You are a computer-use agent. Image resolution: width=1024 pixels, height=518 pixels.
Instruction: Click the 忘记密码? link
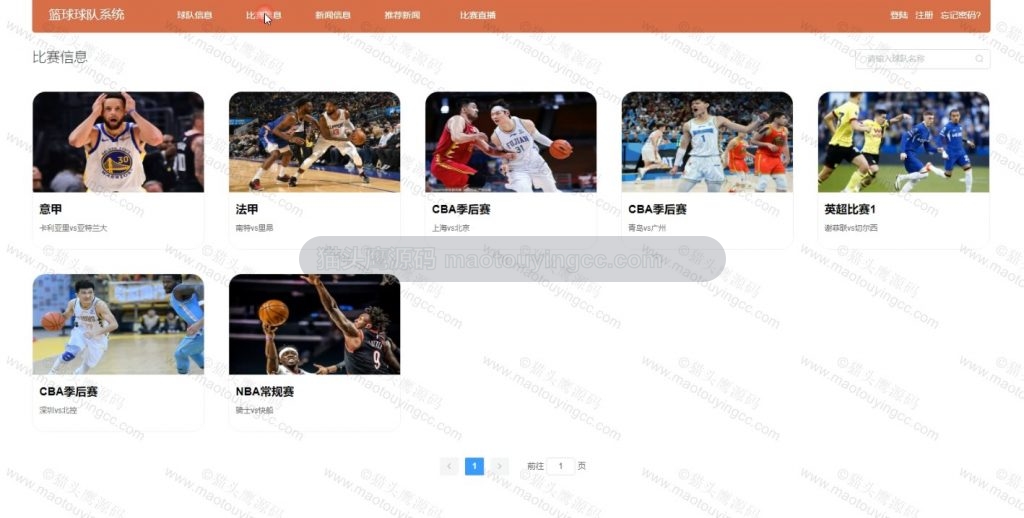[960, 15]
